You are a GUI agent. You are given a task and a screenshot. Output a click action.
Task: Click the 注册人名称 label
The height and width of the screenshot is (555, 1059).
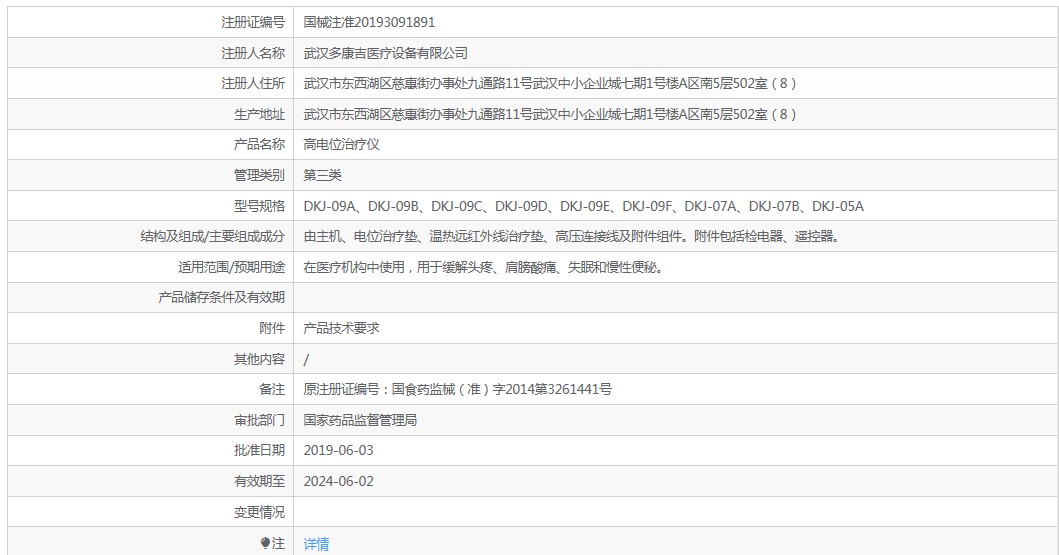(253, 53)
